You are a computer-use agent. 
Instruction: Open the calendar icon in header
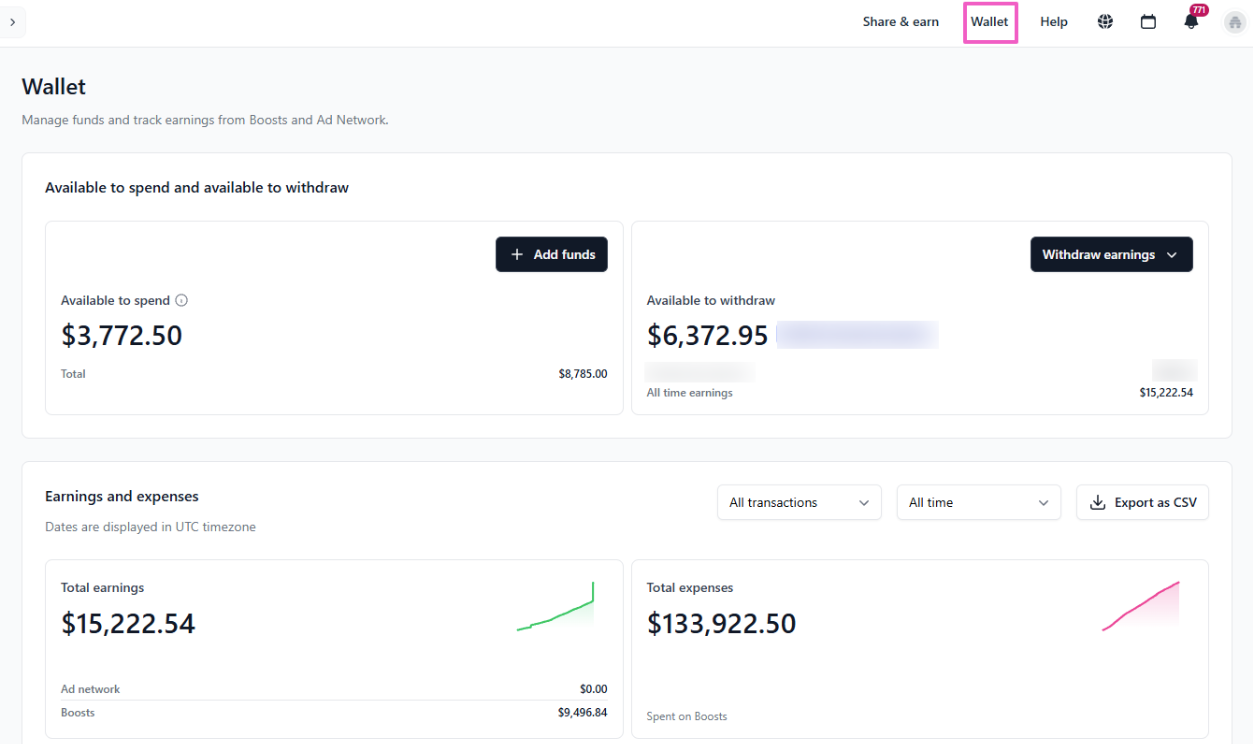1148,22
